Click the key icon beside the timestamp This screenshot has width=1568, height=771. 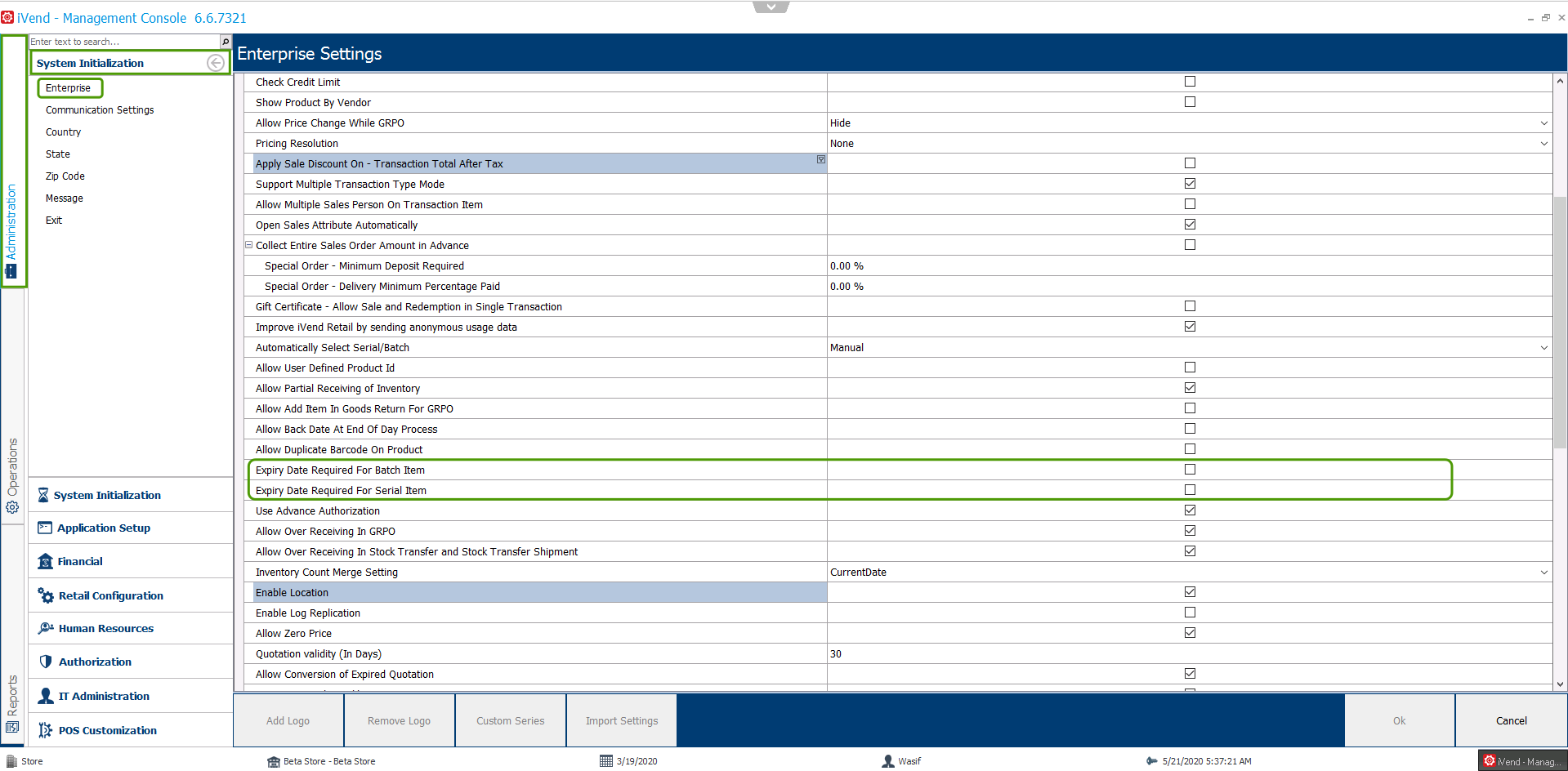pyautogui.click(x=1152, y=761)
